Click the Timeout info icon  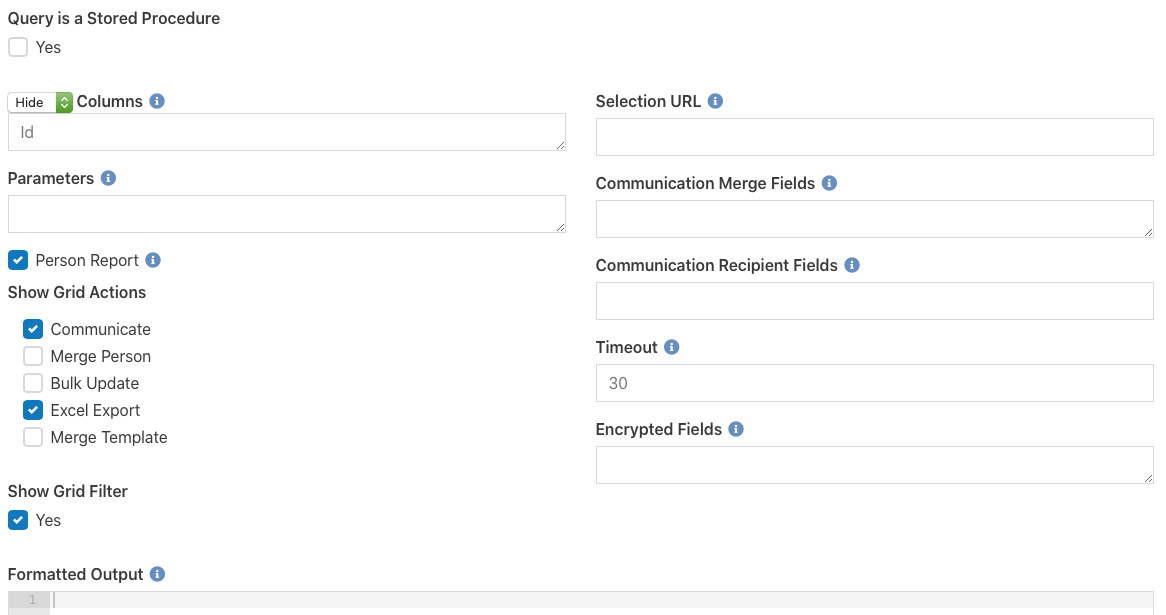pos(671,347)
